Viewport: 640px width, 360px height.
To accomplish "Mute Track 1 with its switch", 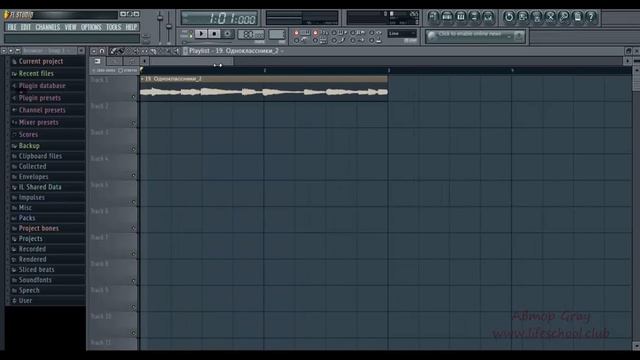I will (133, 97).
